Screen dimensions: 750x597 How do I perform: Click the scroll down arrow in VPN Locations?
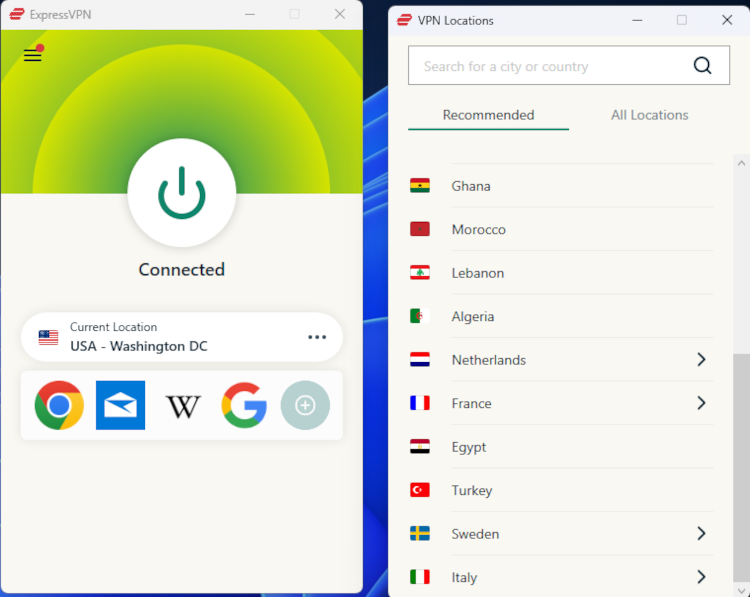click(x=741, y=591)
